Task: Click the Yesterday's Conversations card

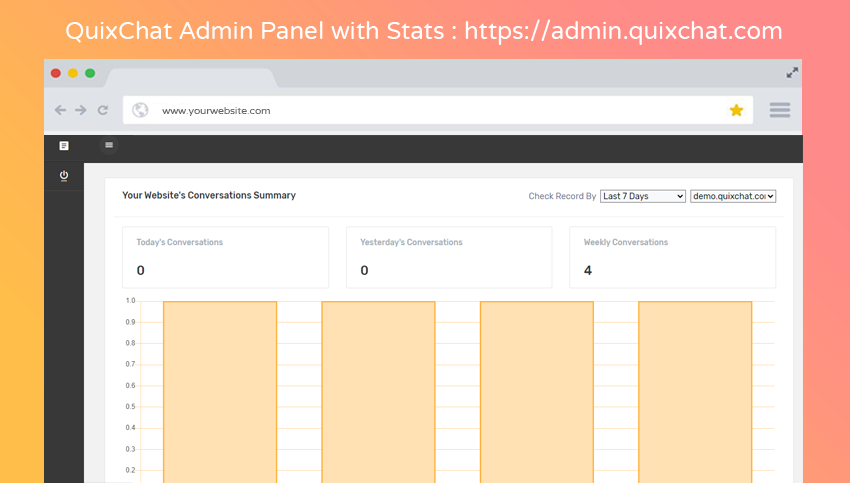Action: coord(449,257)
